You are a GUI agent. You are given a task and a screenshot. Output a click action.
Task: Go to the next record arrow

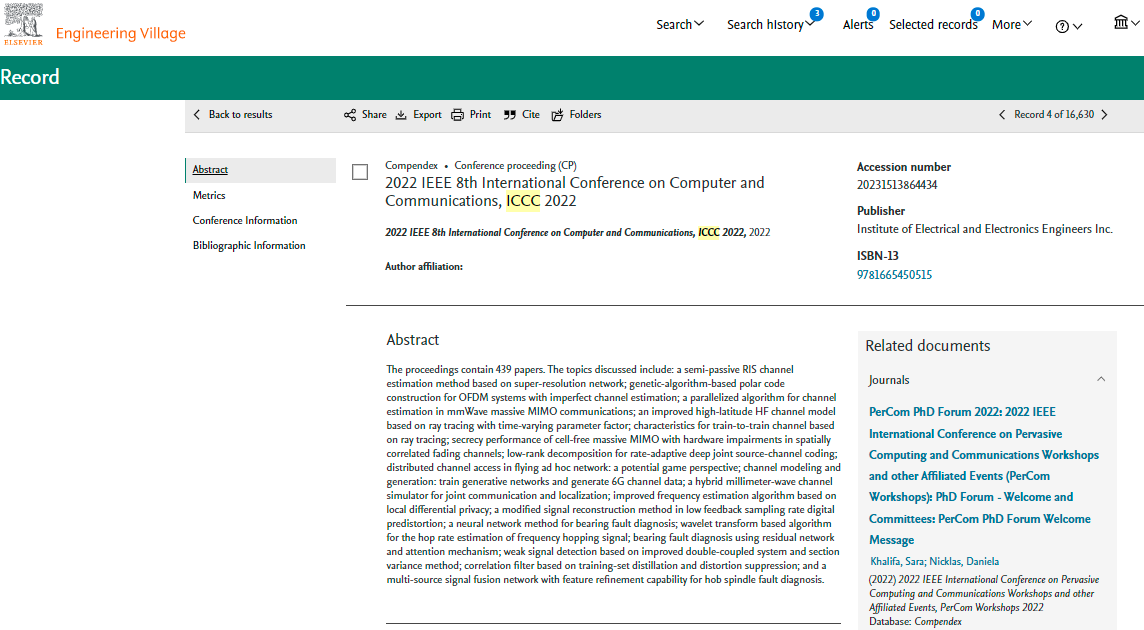[1104, 115]
